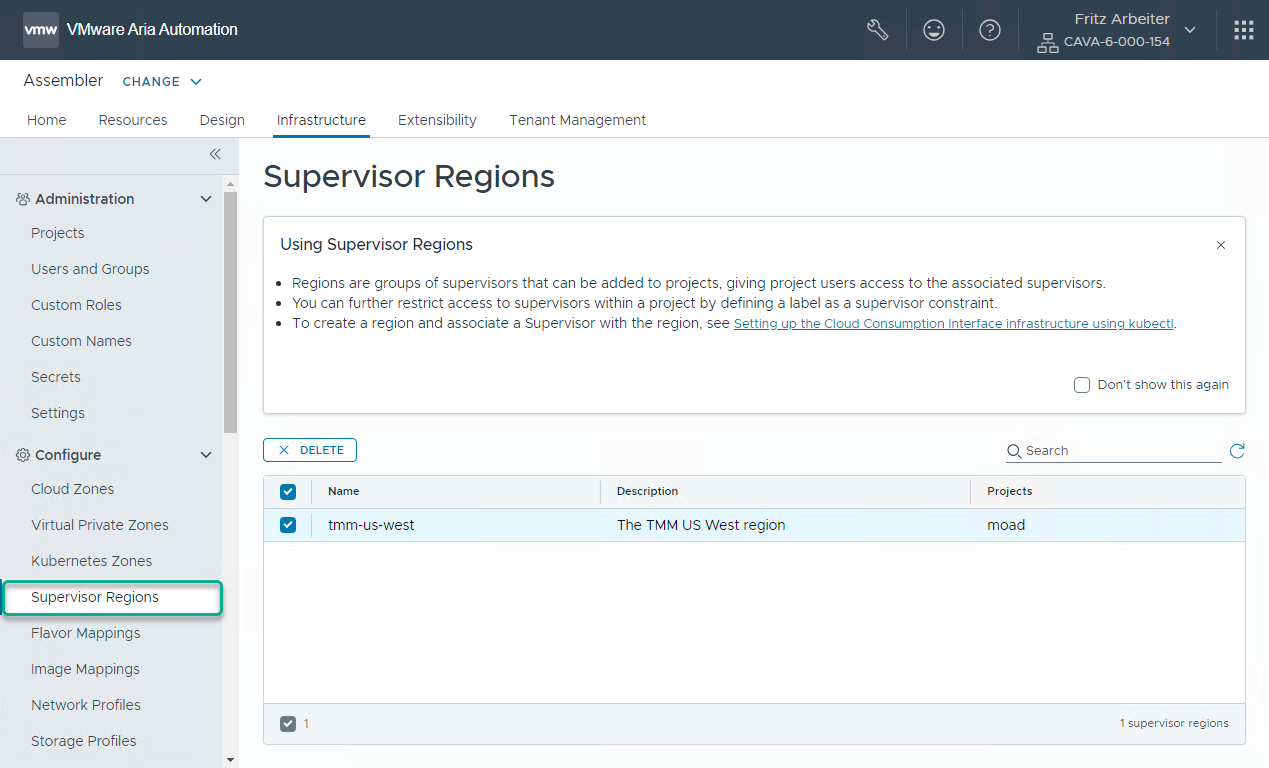
Task: Switch to the Design tab
Action: coord(222,120)
